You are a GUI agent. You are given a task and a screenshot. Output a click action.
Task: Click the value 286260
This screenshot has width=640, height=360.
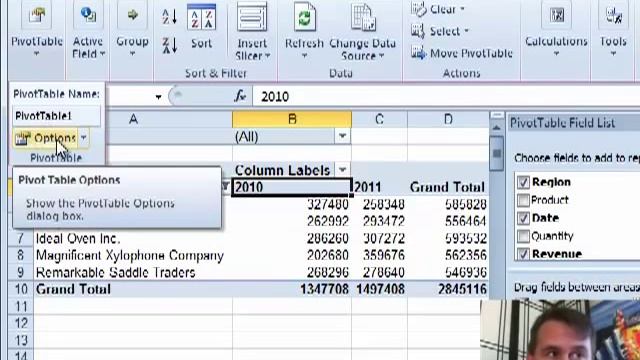click(x=328, y=238)
